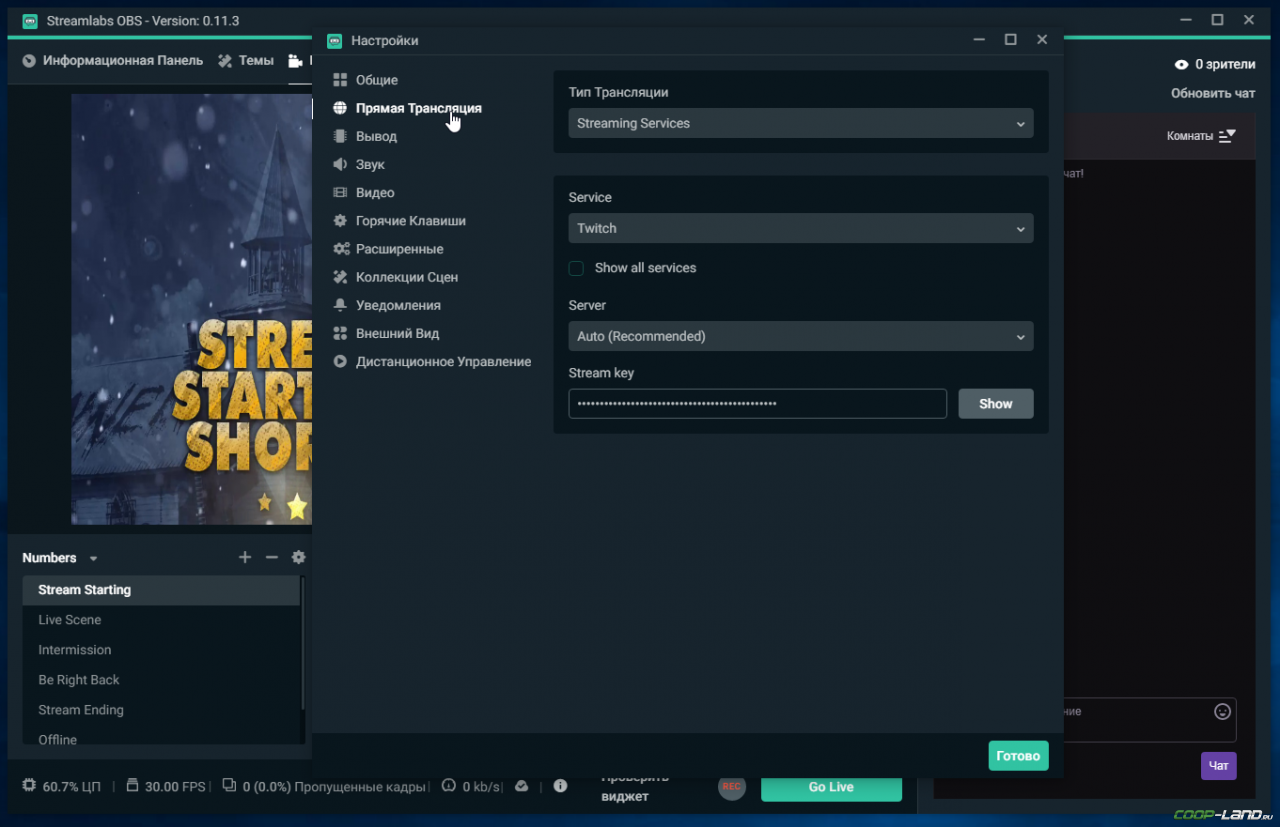Open the Server dropdown Auto (Recommended)
The width and height of the screenshot is (1280, 827).
801,336
